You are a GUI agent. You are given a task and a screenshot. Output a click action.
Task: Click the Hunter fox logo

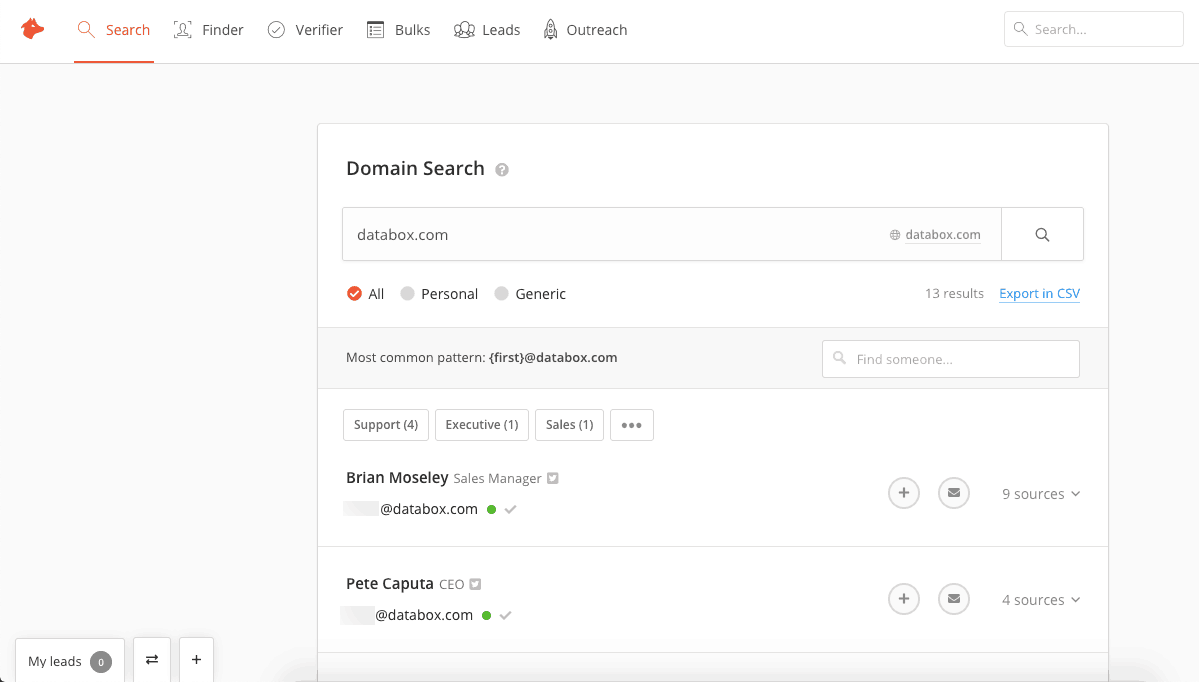click(33, 29)
